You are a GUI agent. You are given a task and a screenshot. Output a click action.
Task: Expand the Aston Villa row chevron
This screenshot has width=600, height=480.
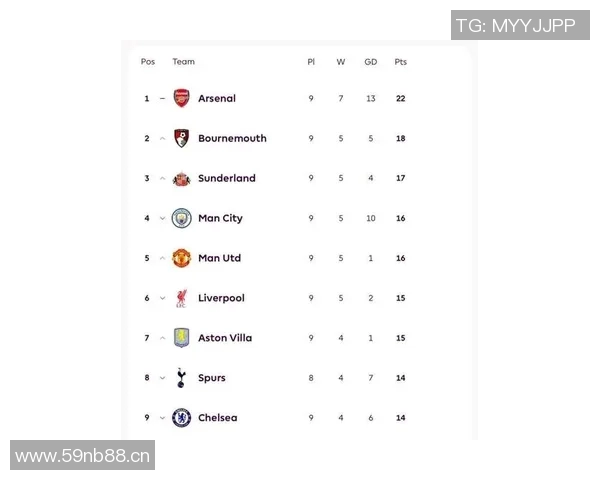(x=162, y=338)
